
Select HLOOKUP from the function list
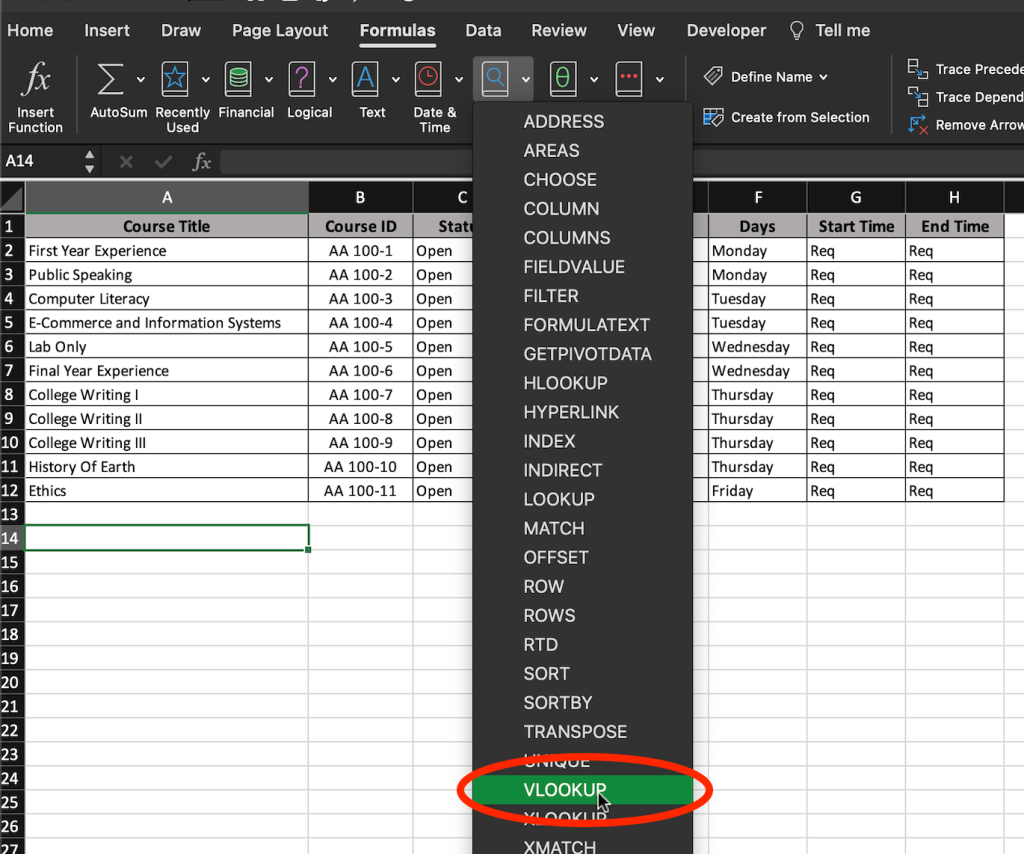(582, 383)
